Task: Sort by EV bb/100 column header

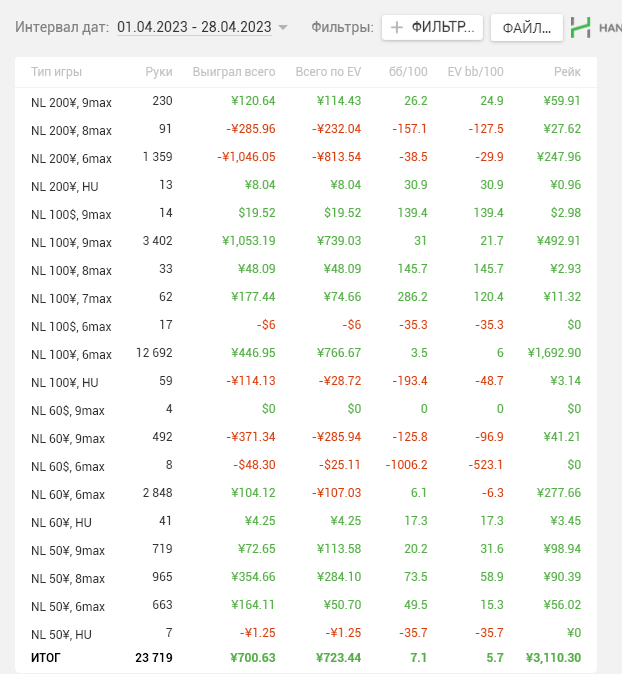Action: [x=475, y=72]
